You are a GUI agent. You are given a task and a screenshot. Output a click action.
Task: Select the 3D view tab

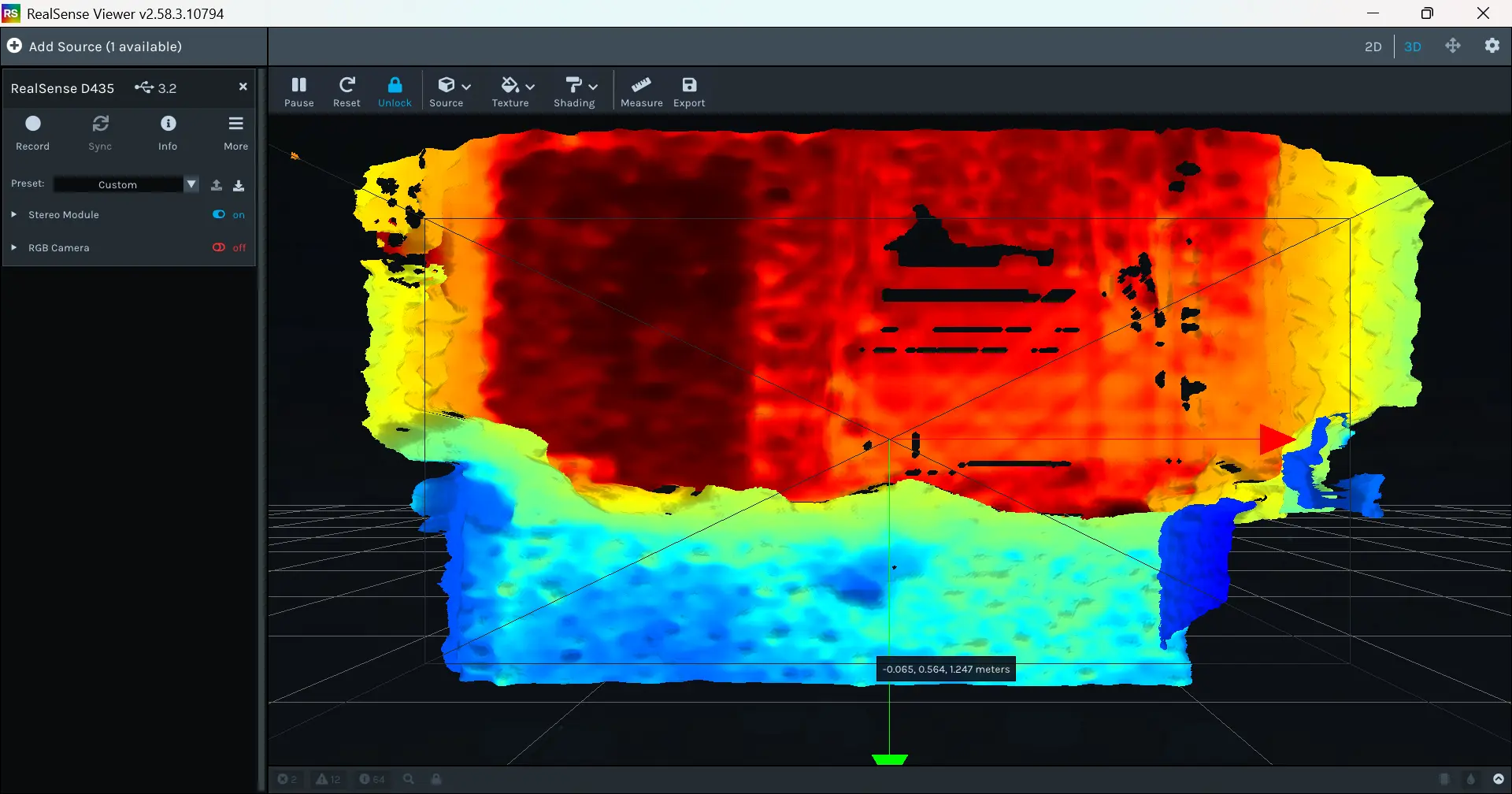[x=1413, y=46]
